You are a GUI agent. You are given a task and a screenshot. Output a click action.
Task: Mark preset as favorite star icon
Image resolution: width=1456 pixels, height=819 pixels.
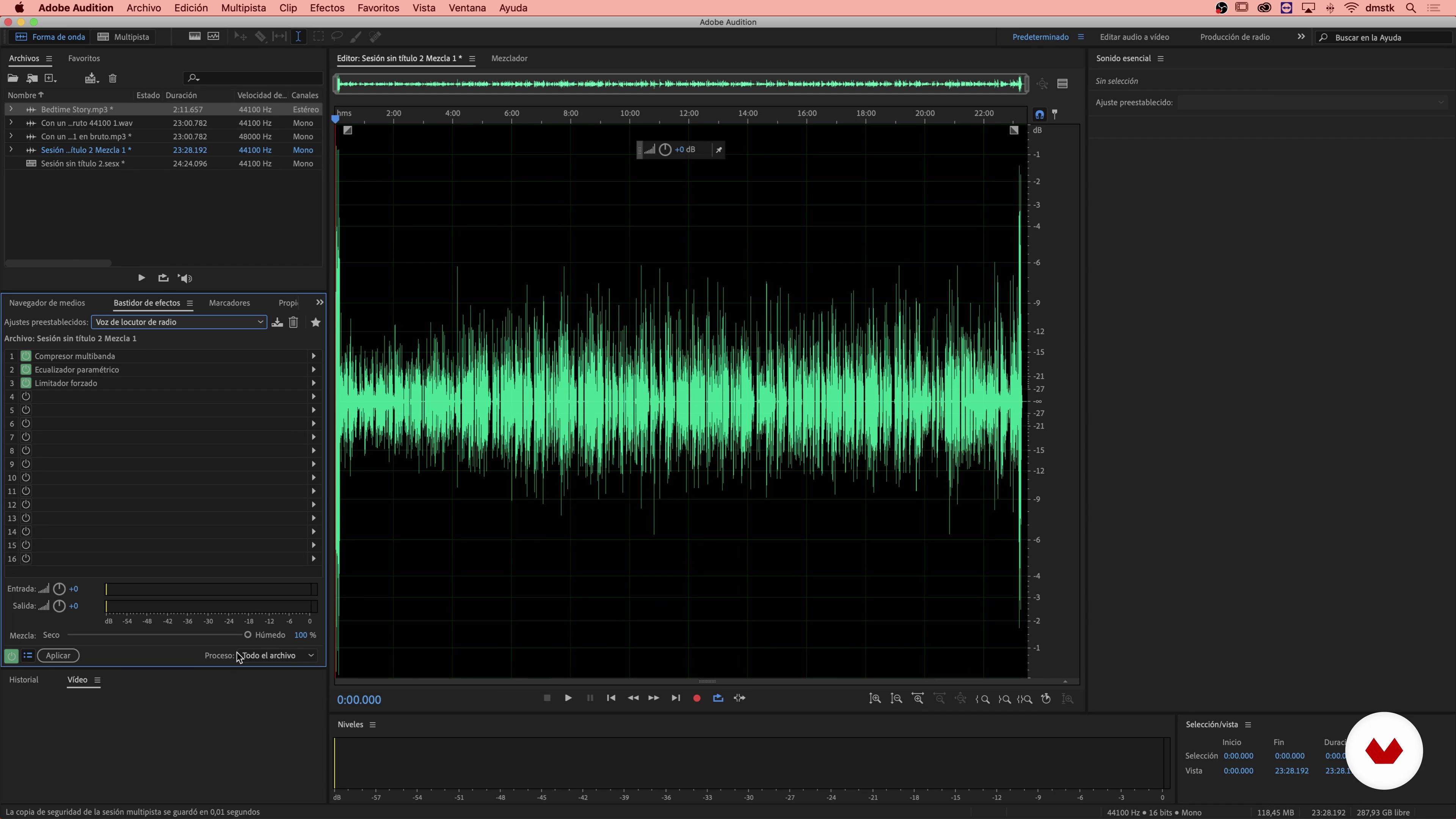click(316, 322)
